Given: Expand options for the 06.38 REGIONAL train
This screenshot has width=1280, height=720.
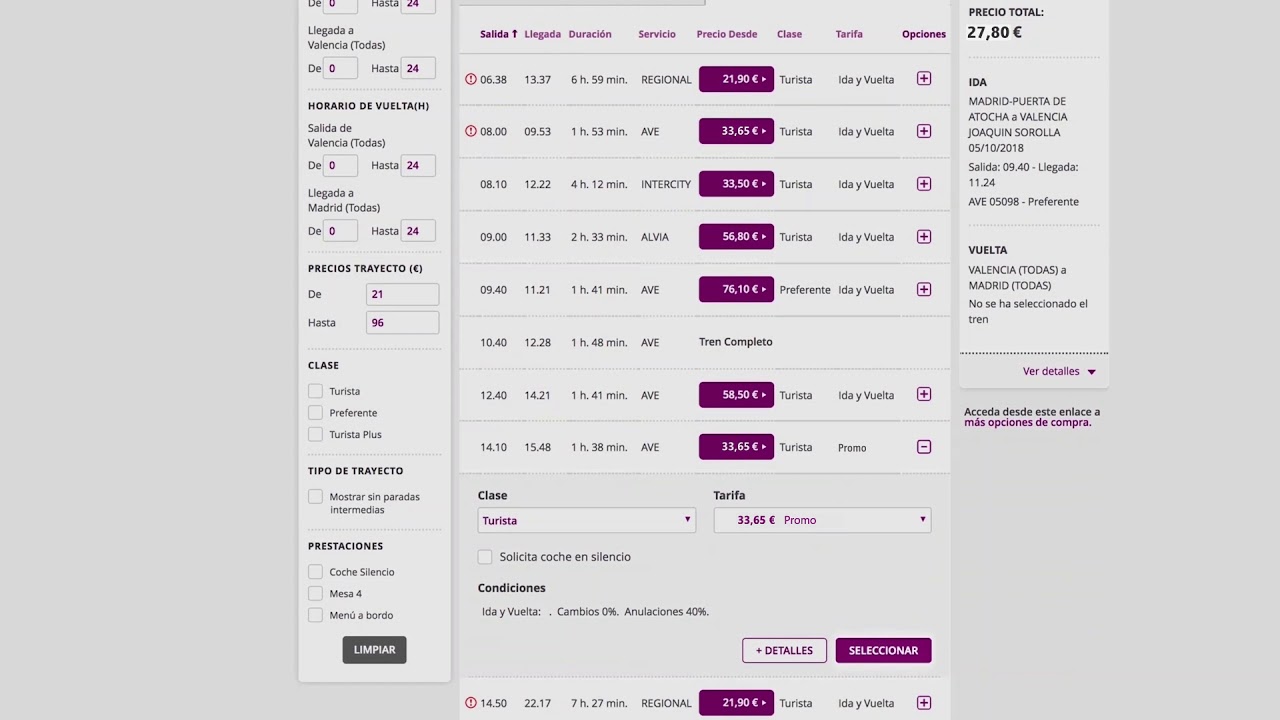Looking at the screenshot, I should click(x=924, y=79).
